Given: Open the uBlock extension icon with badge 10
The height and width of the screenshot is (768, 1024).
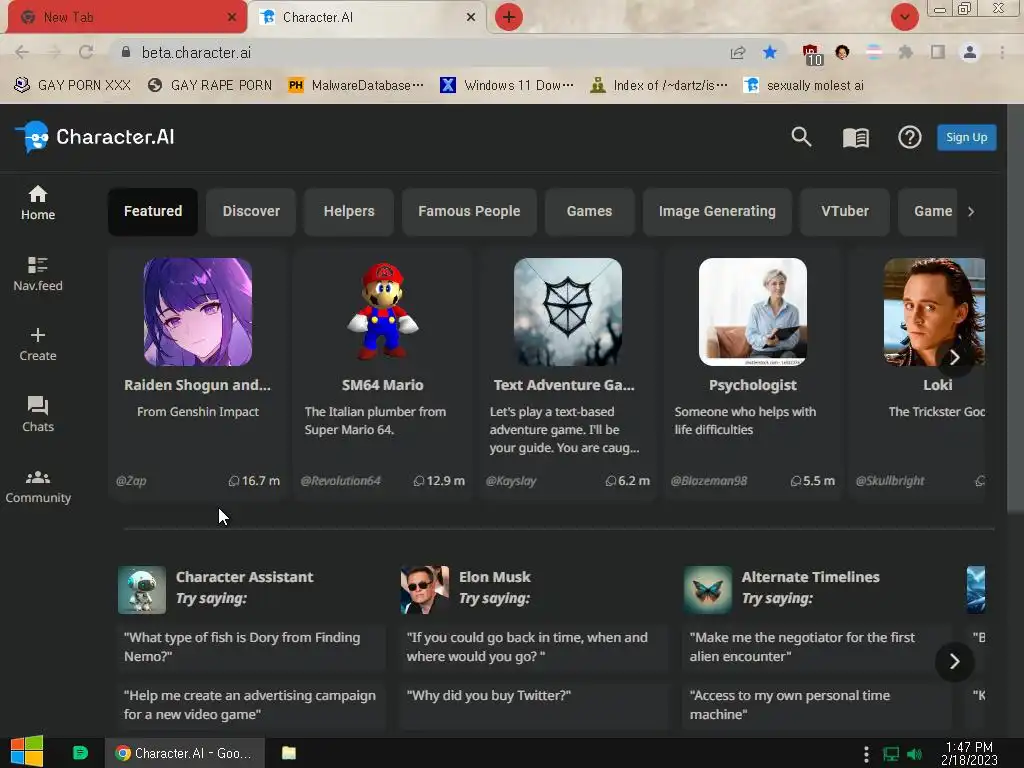Looking at the screenshot, I should [x=812, y=54].
